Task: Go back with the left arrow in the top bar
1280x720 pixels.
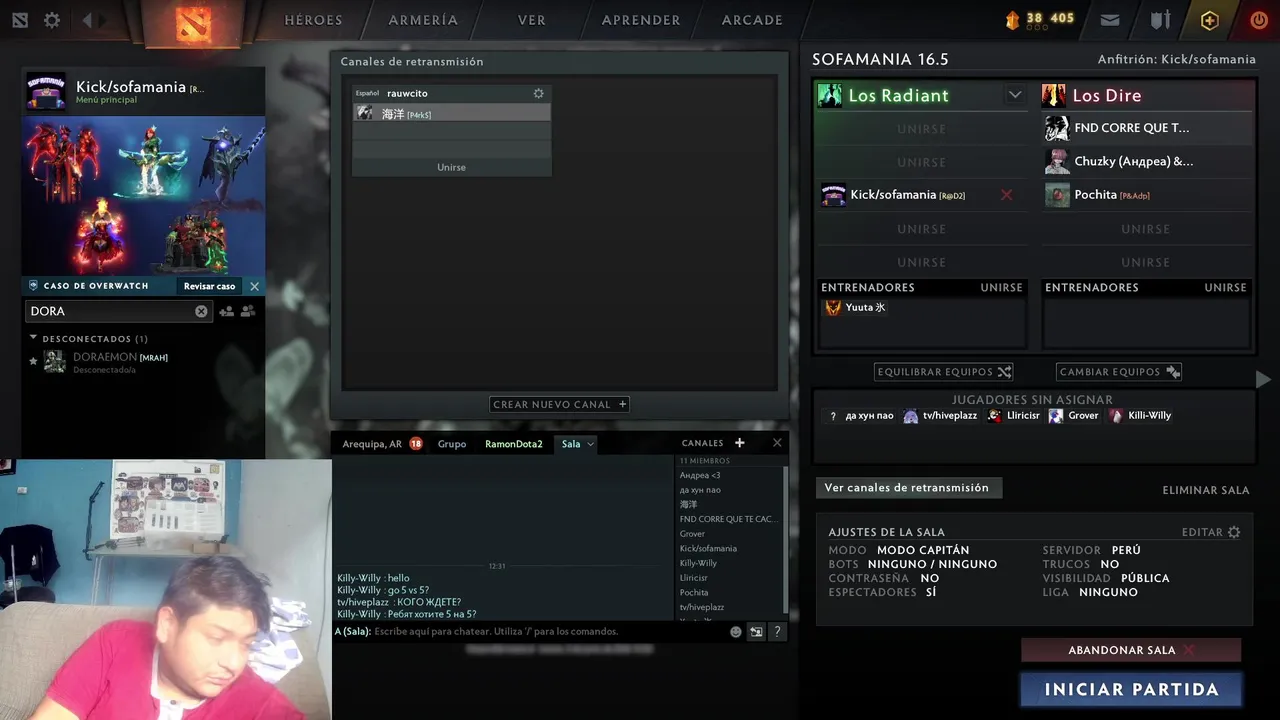Action: (x=87, y=20)
